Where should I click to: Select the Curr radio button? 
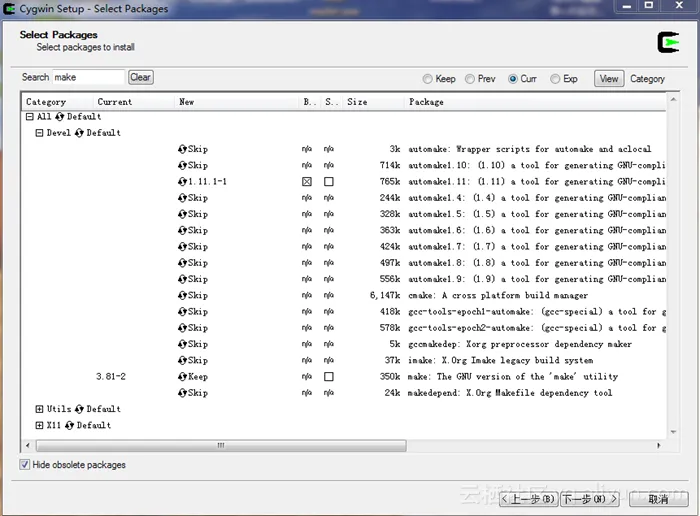(512, 79)
